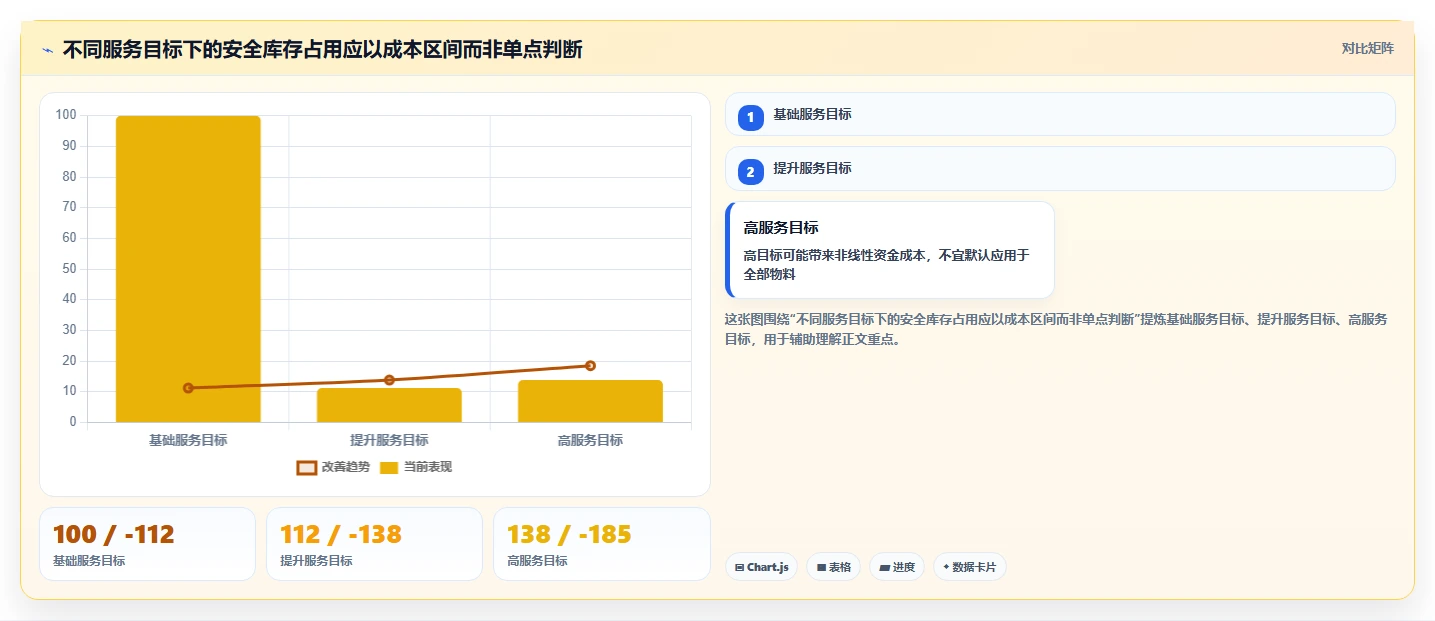This screenshot has width=1435, height=621.
Task: Click the 改善趋势 legend color box
Action: coord(307,467)
